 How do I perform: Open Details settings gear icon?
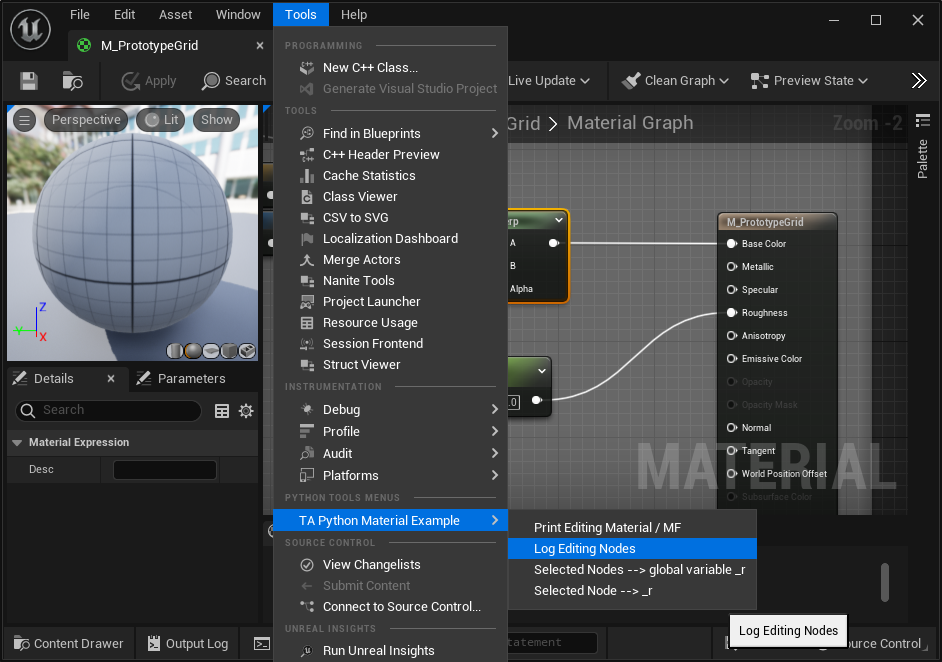click(246, 410)
